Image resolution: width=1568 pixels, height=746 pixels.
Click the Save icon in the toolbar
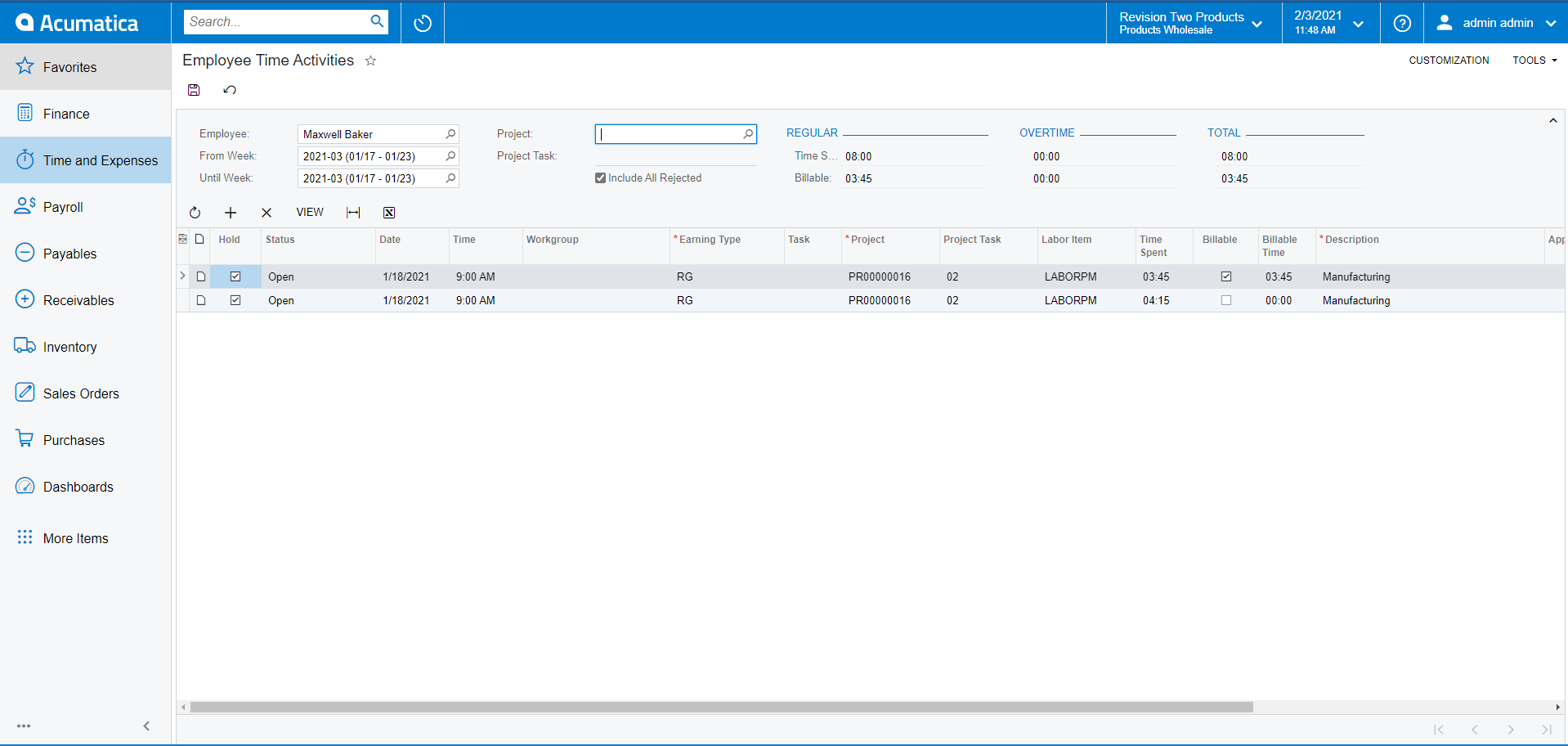coord(194,90)
